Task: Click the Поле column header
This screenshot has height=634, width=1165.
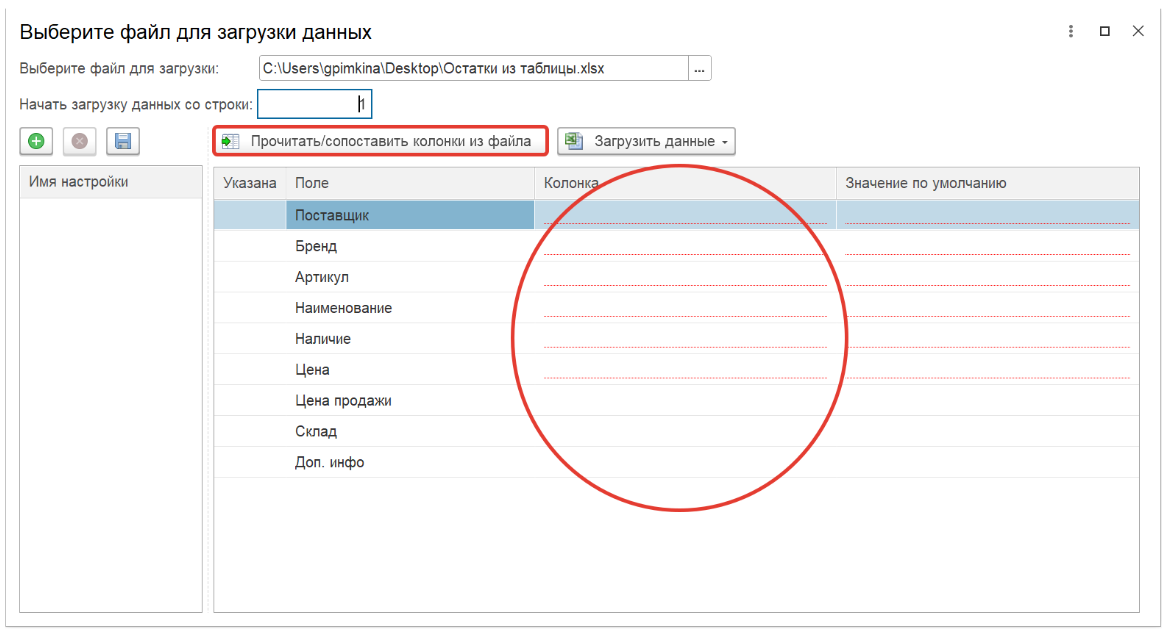Action: tap(410, 183)
